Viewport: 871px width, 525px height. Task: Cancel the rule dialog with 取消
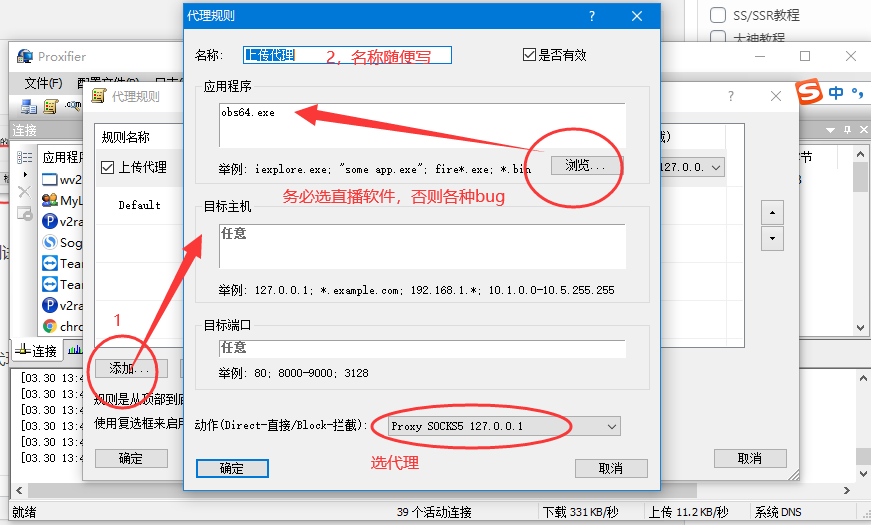(611, 468)
